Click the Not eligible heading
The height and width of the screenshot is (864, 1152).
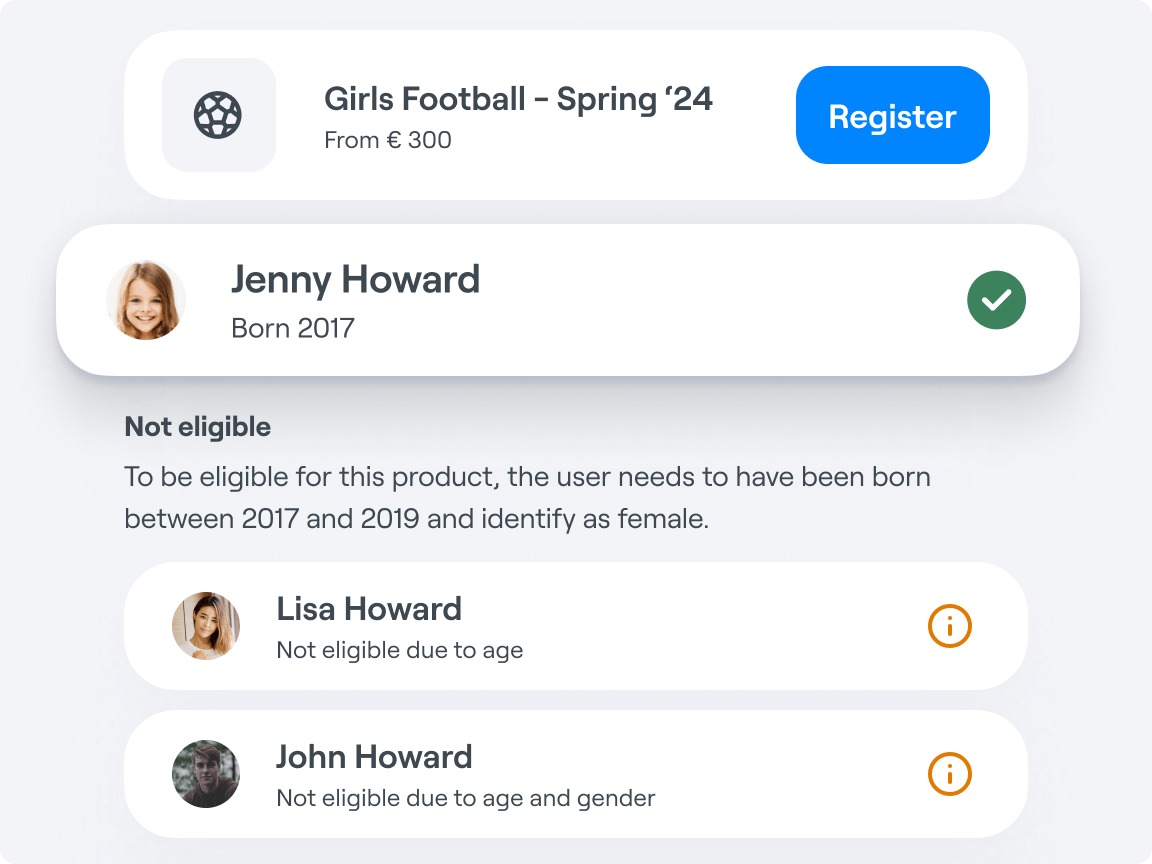(x=198, y=427)
